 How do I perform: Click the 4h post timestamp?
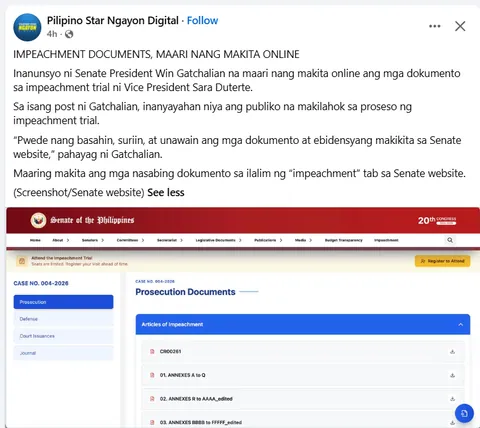coord(52,34)
